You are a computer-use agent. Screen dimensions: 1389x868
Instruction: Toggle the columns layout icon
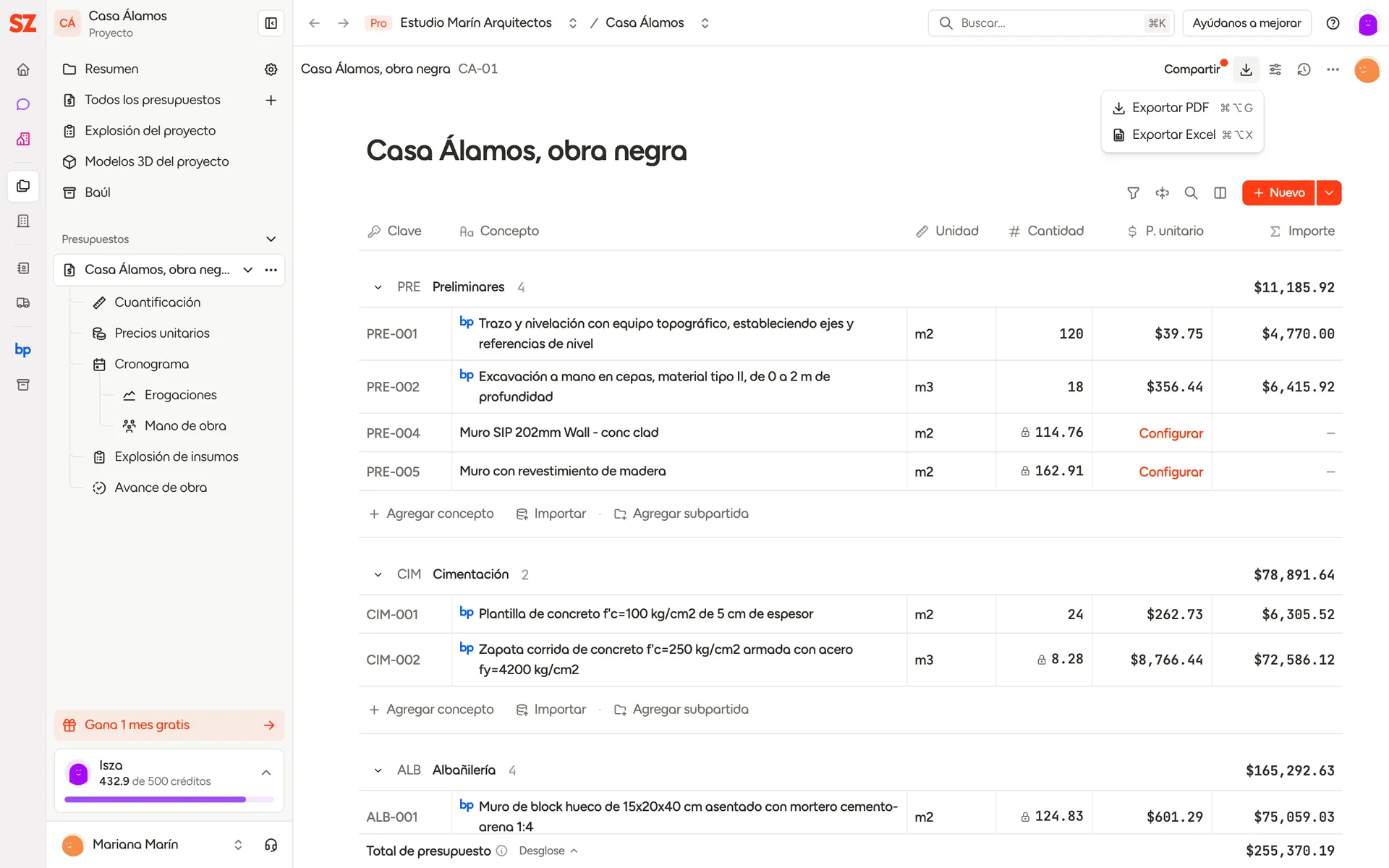[x=1220, y=193]
